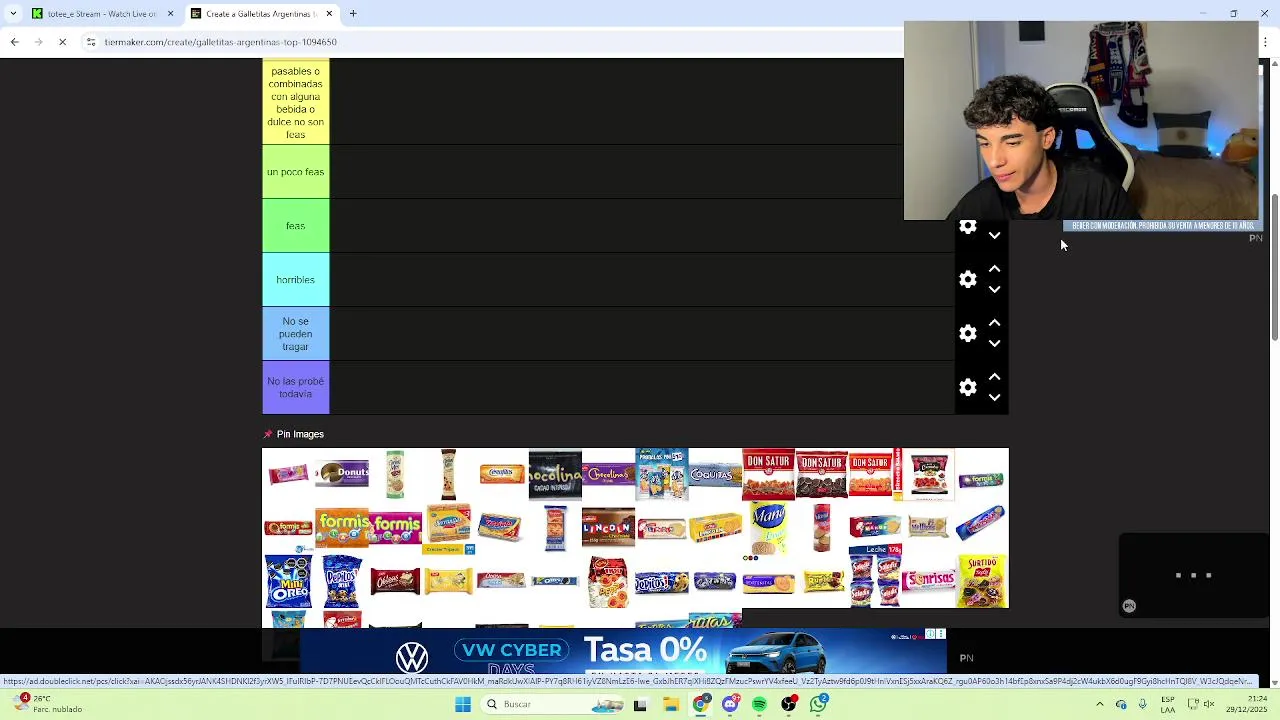Edit the un poco feas tier label
Viewport: 1280px width, 720px height.
(x=295, y=172)
